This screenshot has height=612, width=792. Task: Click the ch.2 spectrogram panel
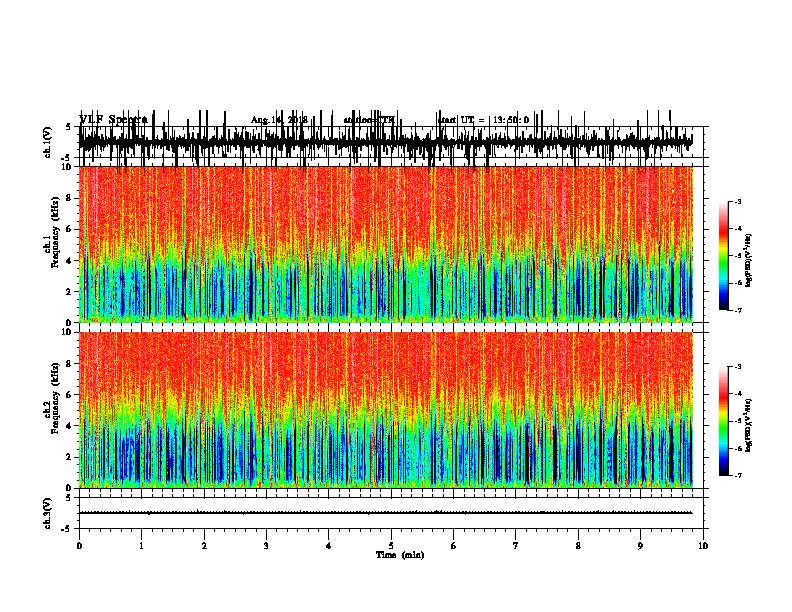(x=386, y=410)
